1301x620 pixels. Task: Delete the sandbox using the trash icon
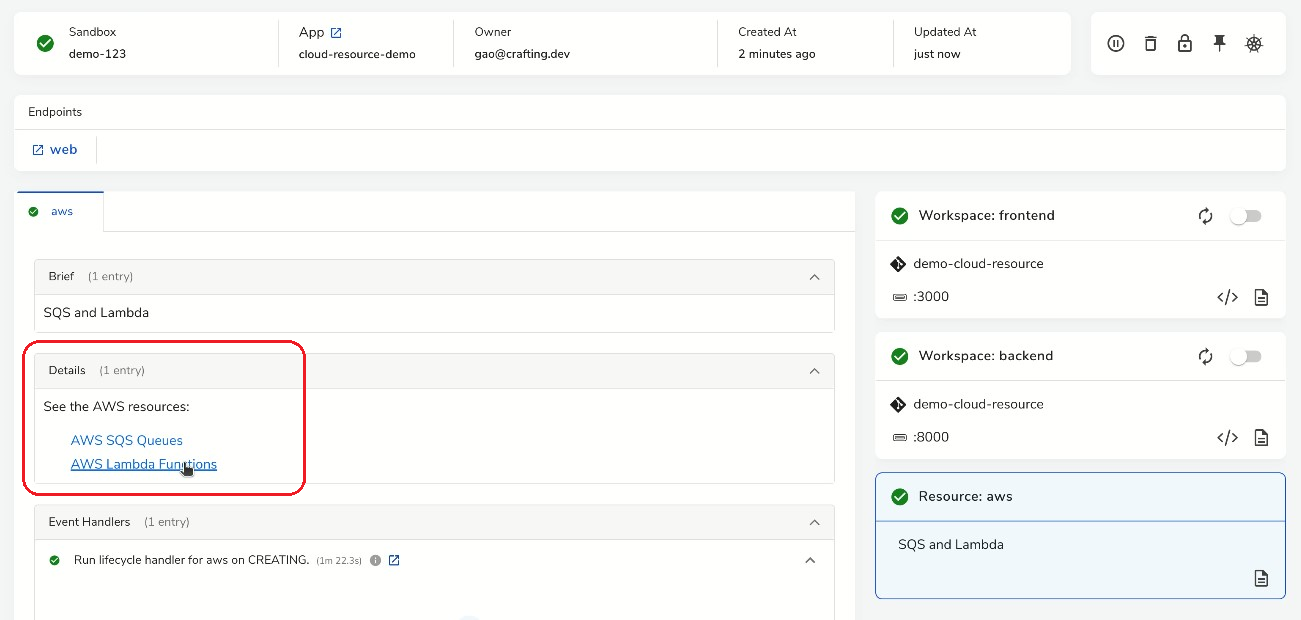[x=1150, y=43]
